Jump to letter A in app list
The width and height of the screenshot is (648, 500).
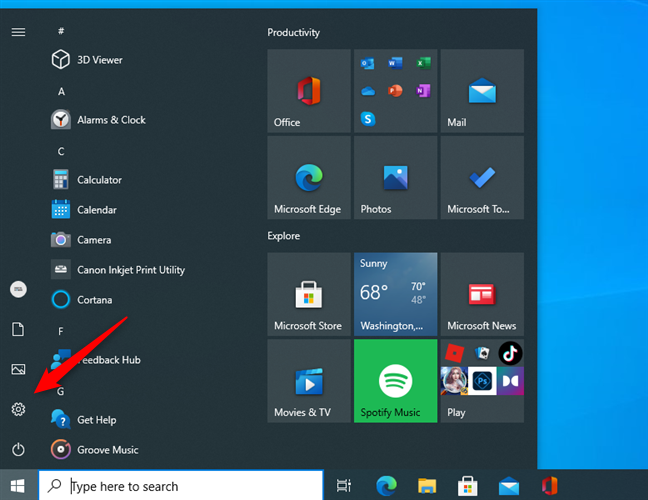point(61,91)
